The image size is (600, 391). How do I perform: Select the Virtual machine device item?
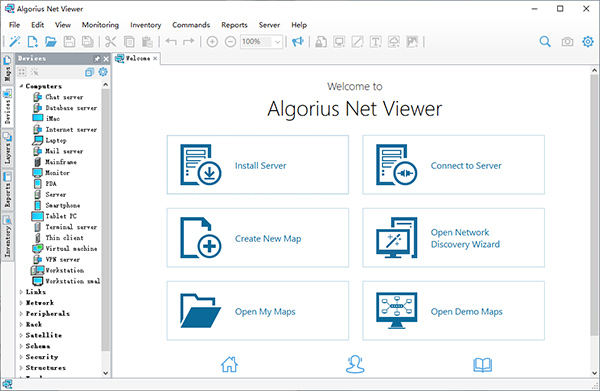coord(65,249)
